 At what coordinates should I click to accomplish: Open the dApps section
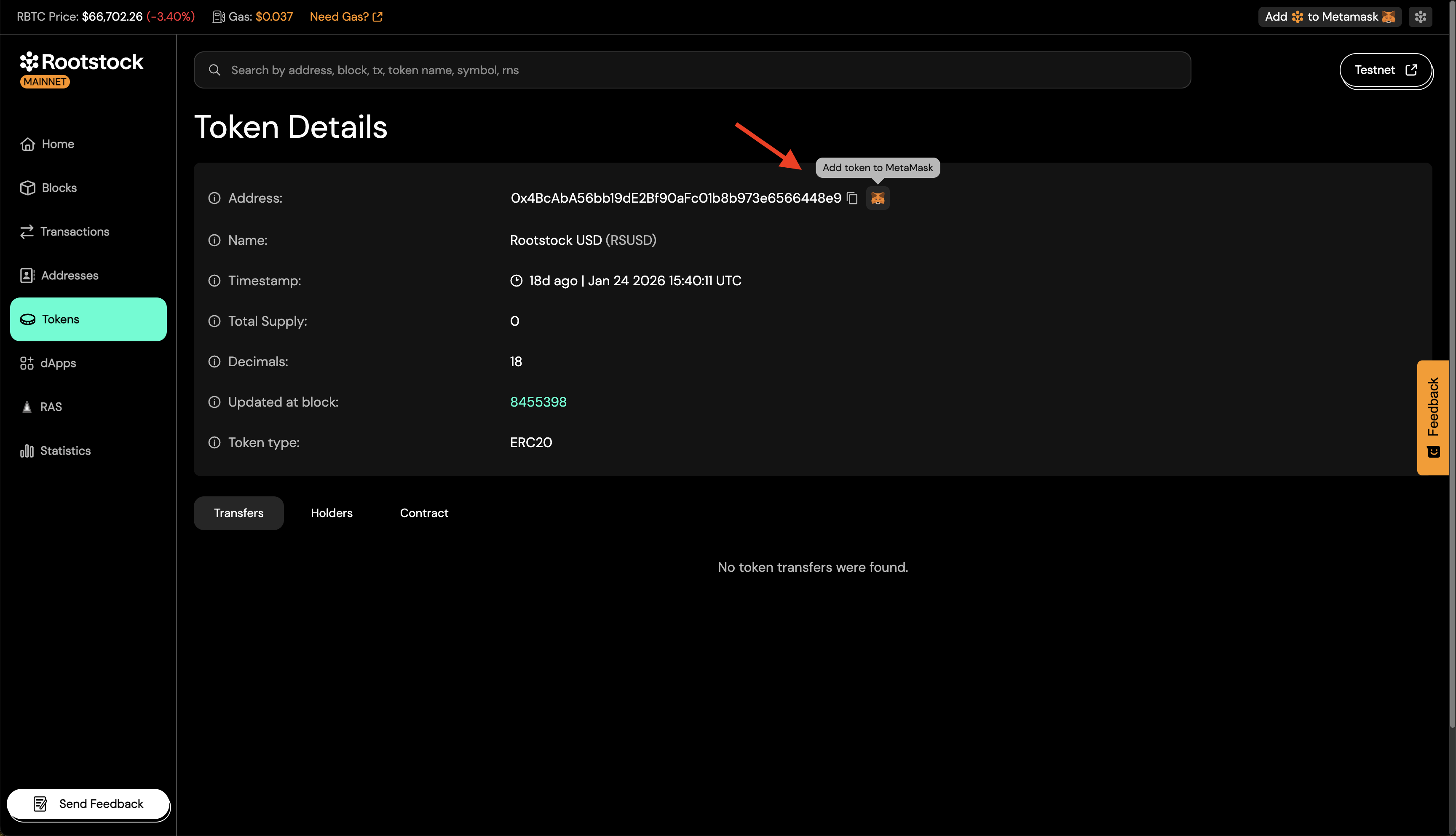click(58, 363)
